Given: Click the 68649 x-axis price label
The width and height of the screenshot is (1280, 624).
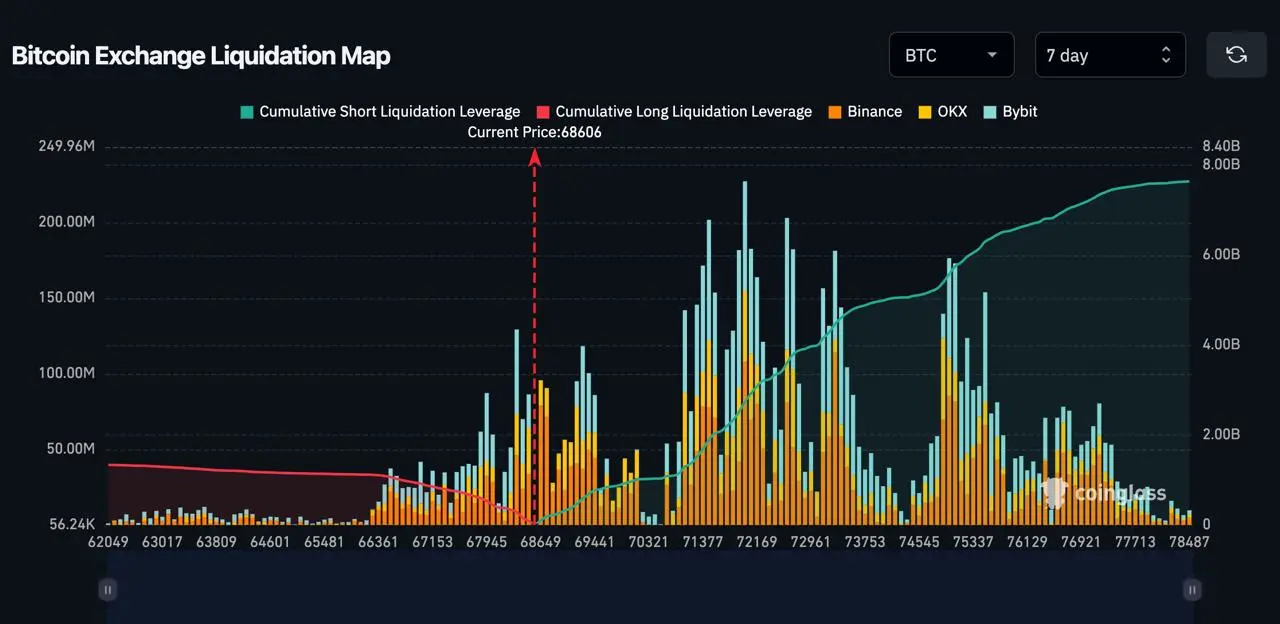Looking at the screenshot, I should [540, 542].
